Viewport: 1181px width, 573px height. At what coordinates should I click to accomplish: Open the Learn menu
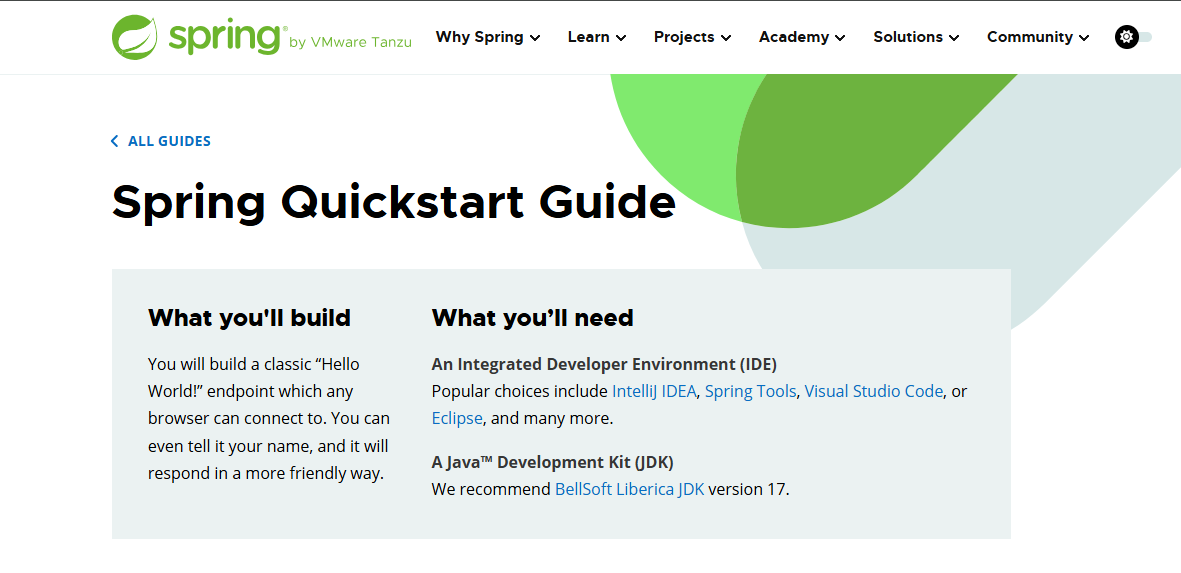597,37
